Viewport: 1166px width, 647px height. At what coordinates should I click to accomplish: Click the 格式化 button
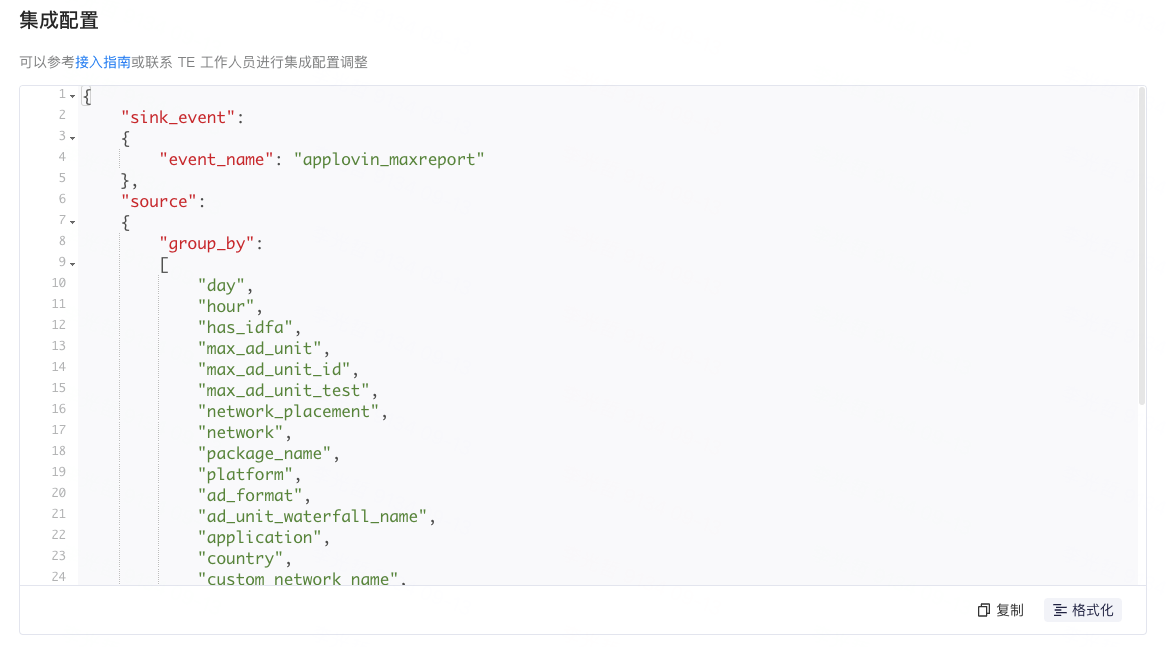pos(1082,610)
